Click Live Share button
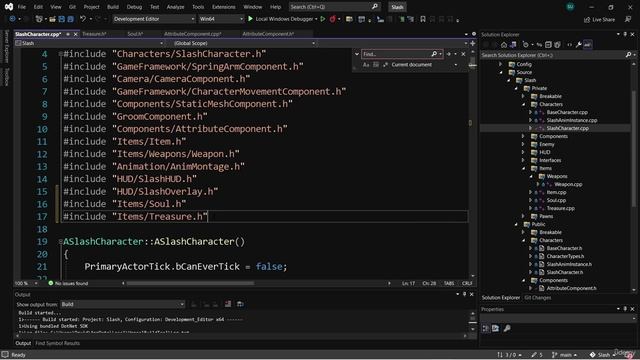640x360 pixels. (x=600, y=19)
